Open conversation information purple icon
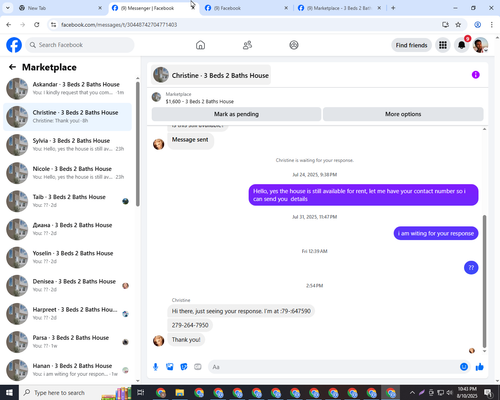This screenshot has height=400, width=500. [x=476, y=75]
